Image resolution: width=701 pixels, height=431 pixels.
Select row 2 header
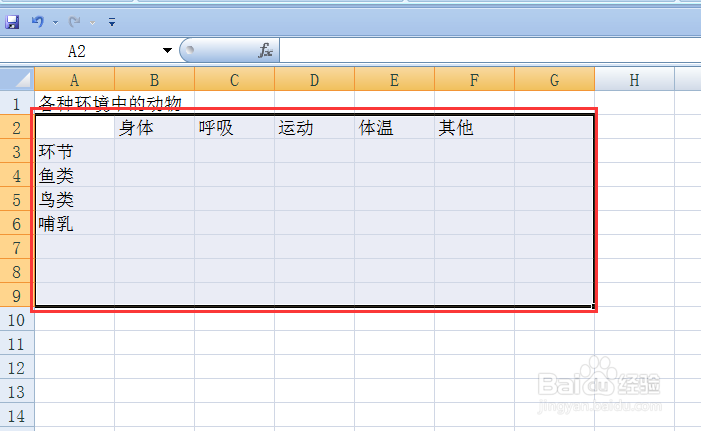click(17, 127)
